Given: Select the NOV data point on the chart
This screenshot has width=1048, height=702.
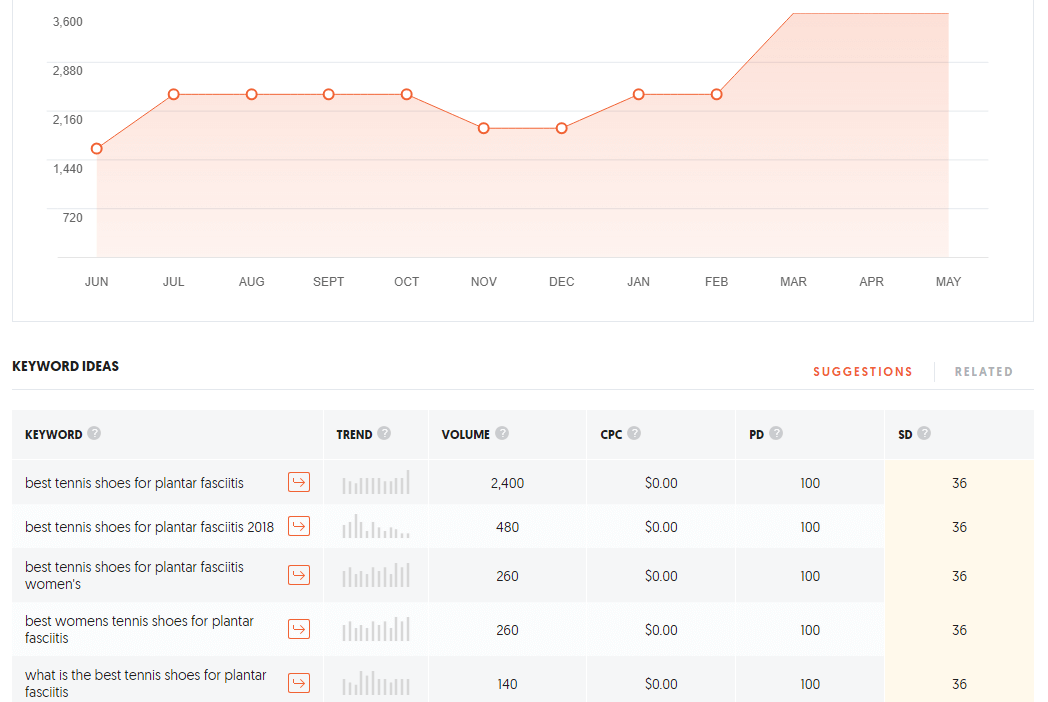Looking at the screenshot, I should tap(484, 128).
